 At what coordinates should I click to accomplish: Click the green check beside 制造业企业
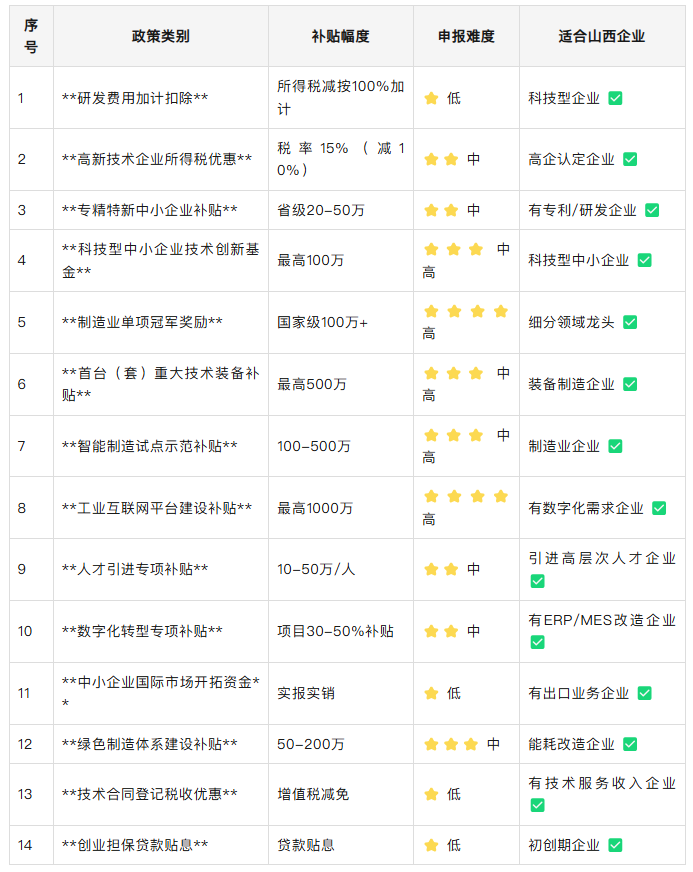[x=615, y=446]
